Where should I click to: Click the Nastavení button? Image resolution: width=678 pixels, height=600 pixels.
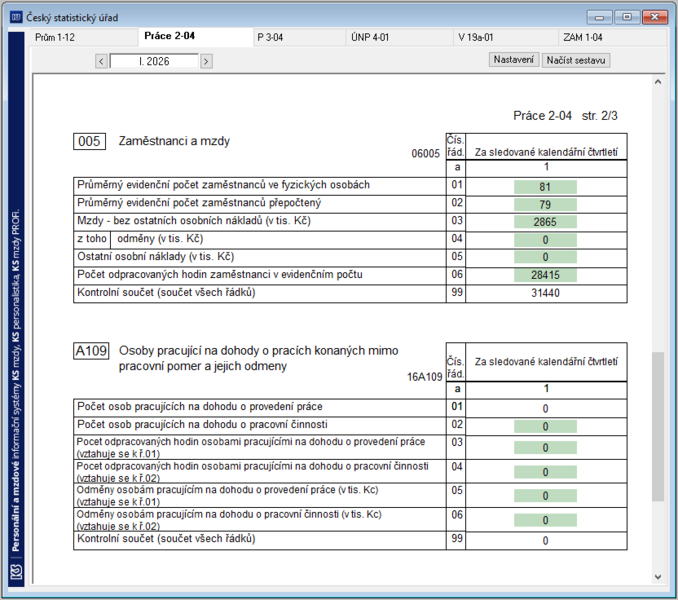[x=514, y=60]
